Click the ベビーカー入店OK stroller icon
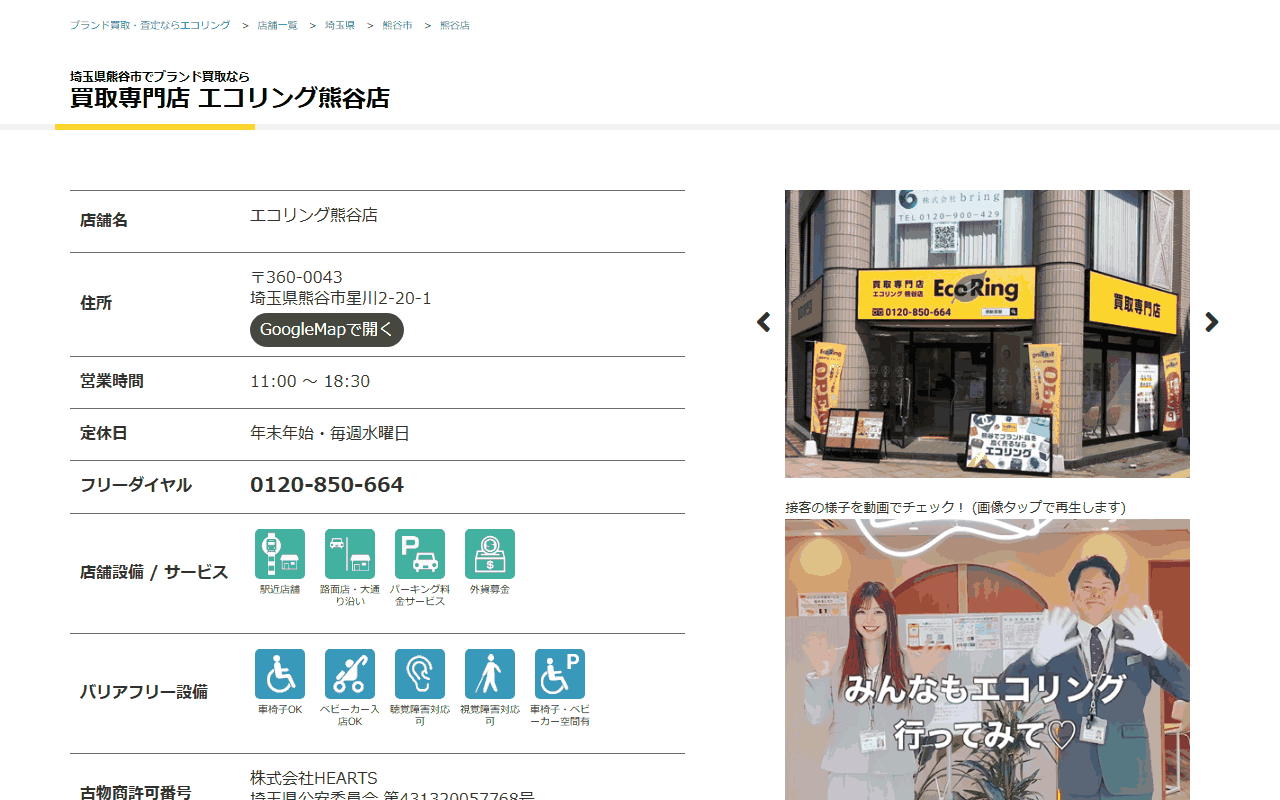Image resolution: width=1280 pixels, height=800 pixels. coord(350,674)
